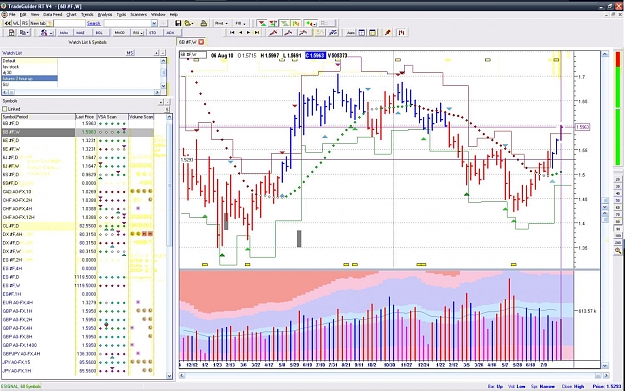Open the Scanners menu
This screenshot has height=391, width=625.
[x=138, y=14]
